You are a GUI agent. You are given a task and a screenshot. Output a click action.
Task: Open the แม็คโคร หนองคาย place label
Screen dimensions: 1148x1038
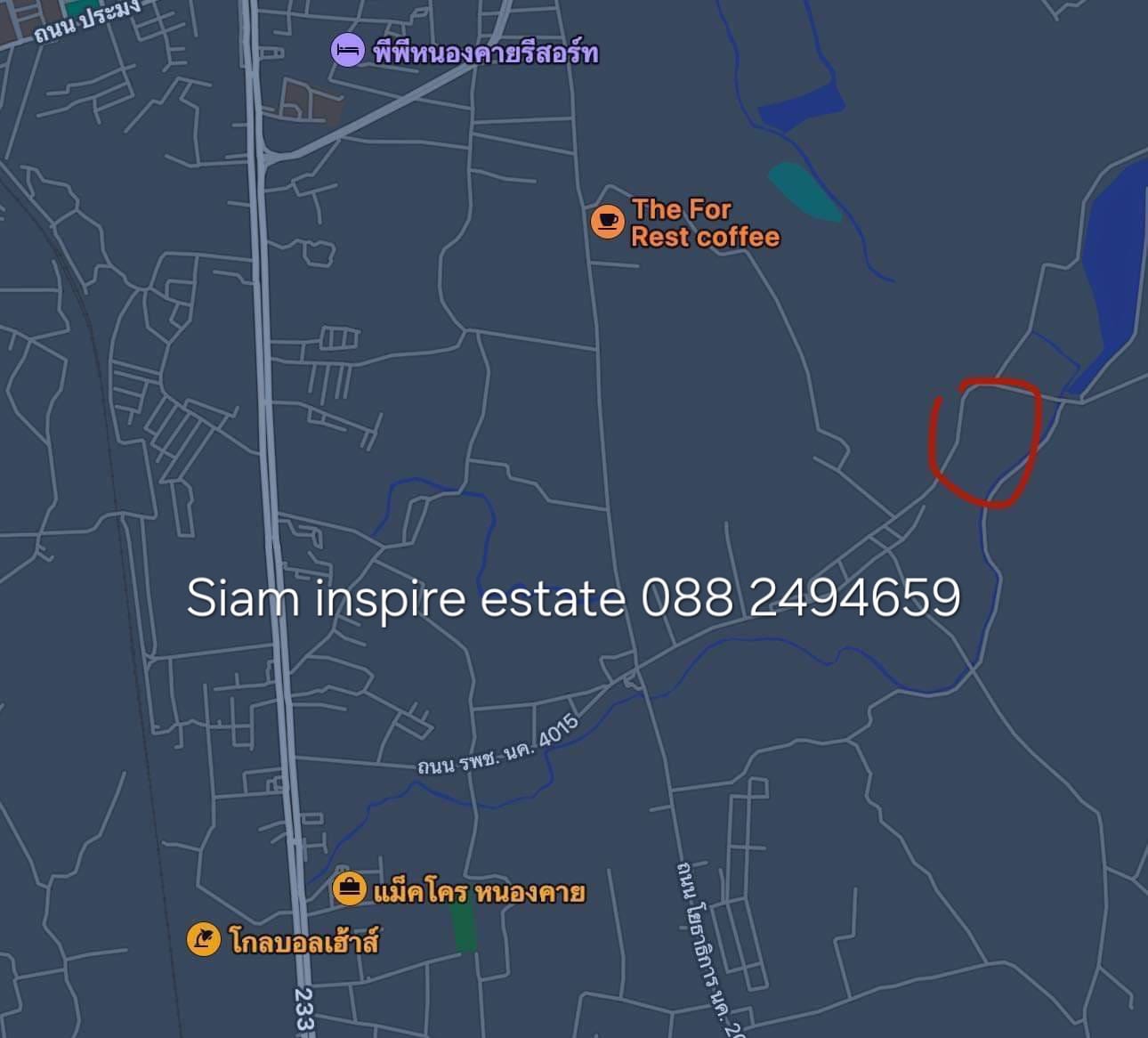(x=479, y=891)
